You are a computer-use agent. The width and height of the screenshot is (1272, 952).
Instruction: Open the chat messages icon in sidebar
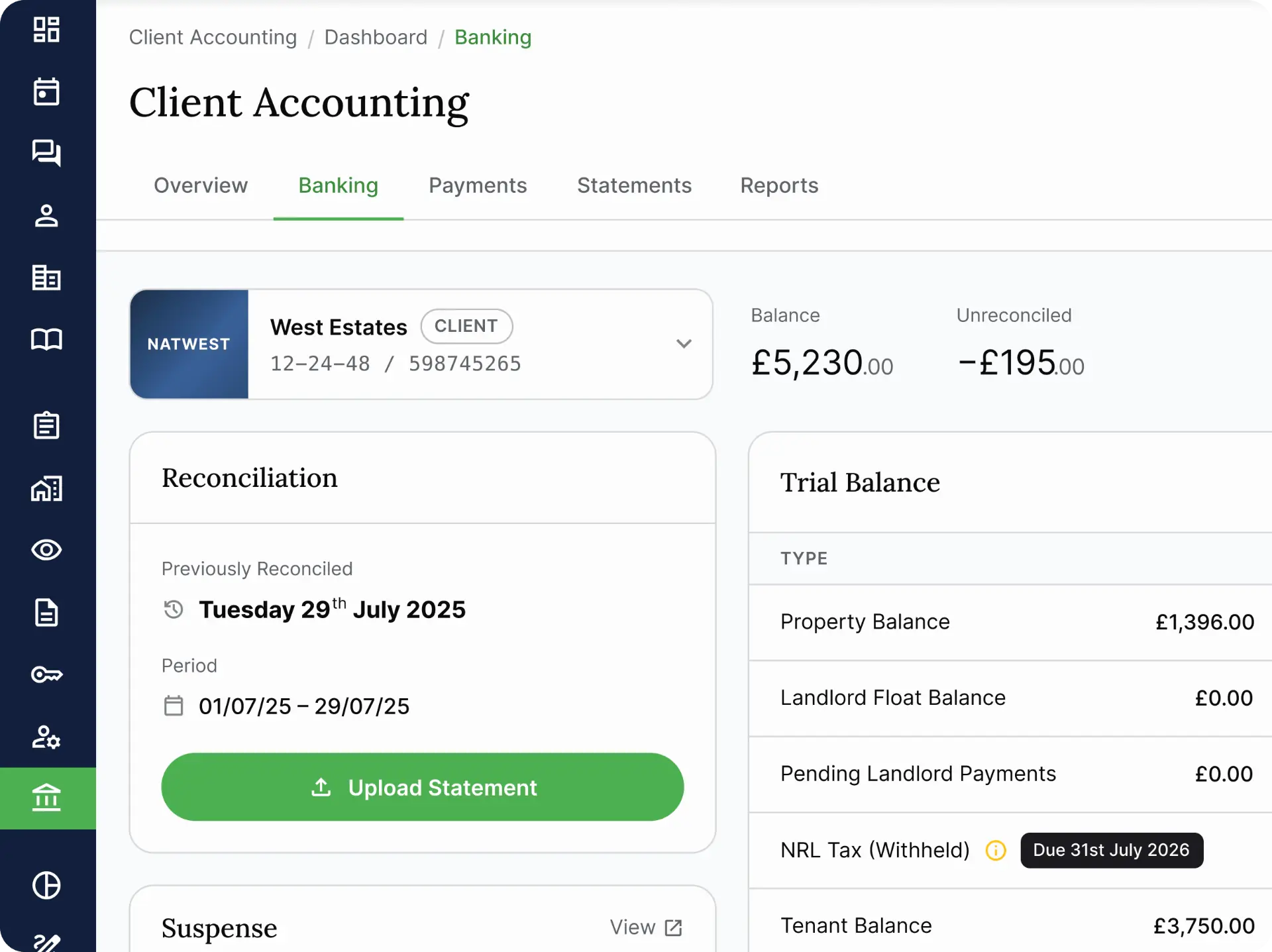pyautogui.click(x=46, y=153)
